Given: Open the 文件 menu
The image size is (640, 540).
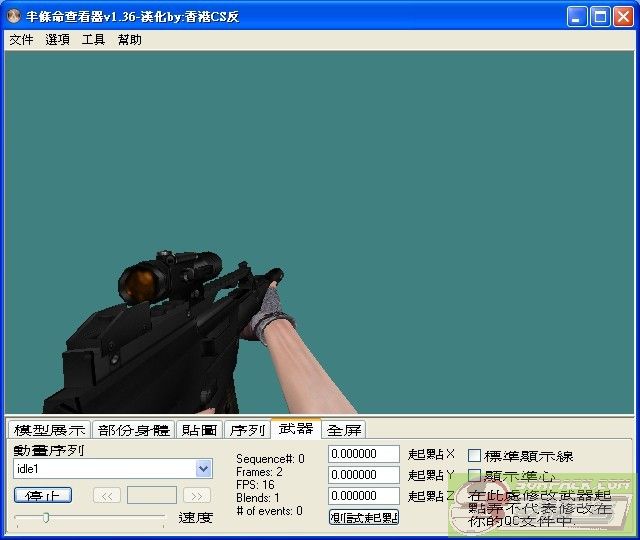Looking at the screenshot, I should [21, 40].
